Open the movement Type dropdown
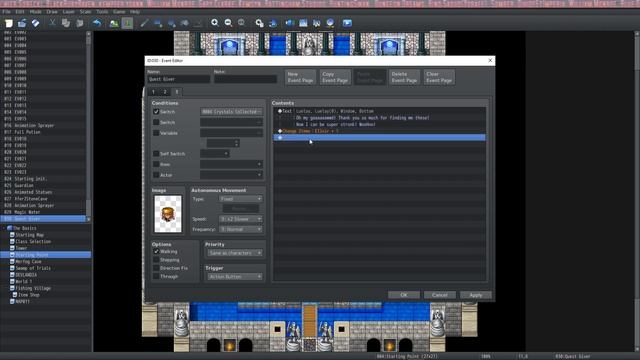Viewport: 640px width, 360px height. click(241, 199)
